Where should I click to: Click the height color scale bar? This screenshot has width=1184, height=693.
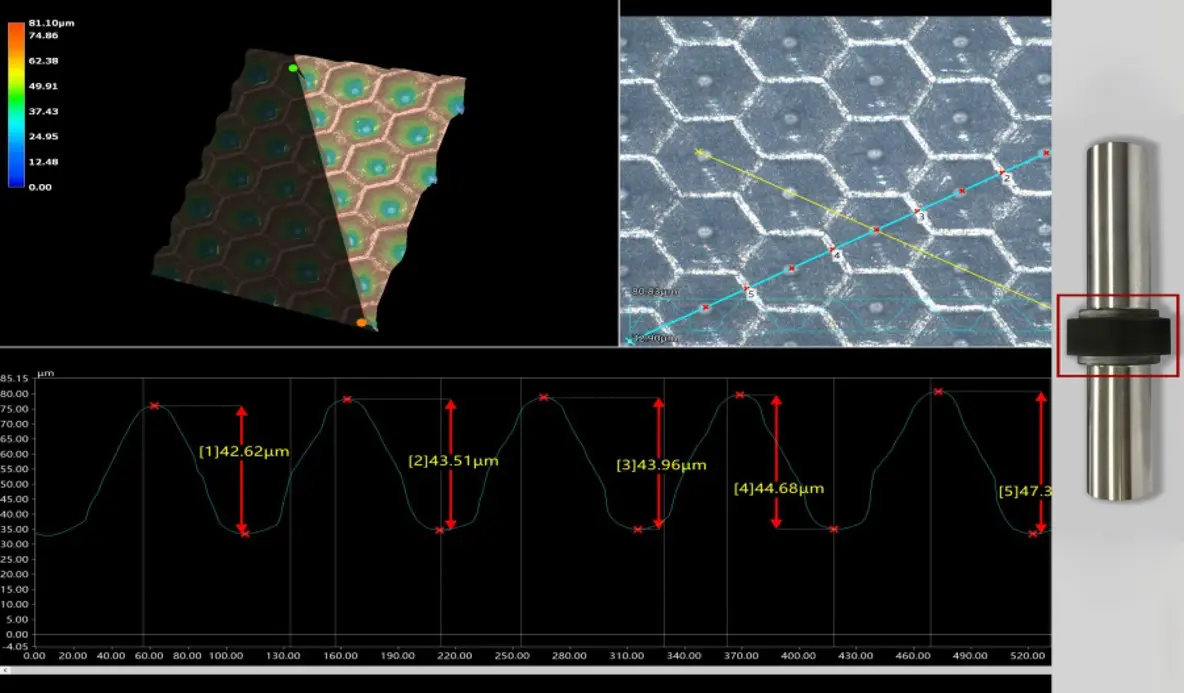[15, 105]
